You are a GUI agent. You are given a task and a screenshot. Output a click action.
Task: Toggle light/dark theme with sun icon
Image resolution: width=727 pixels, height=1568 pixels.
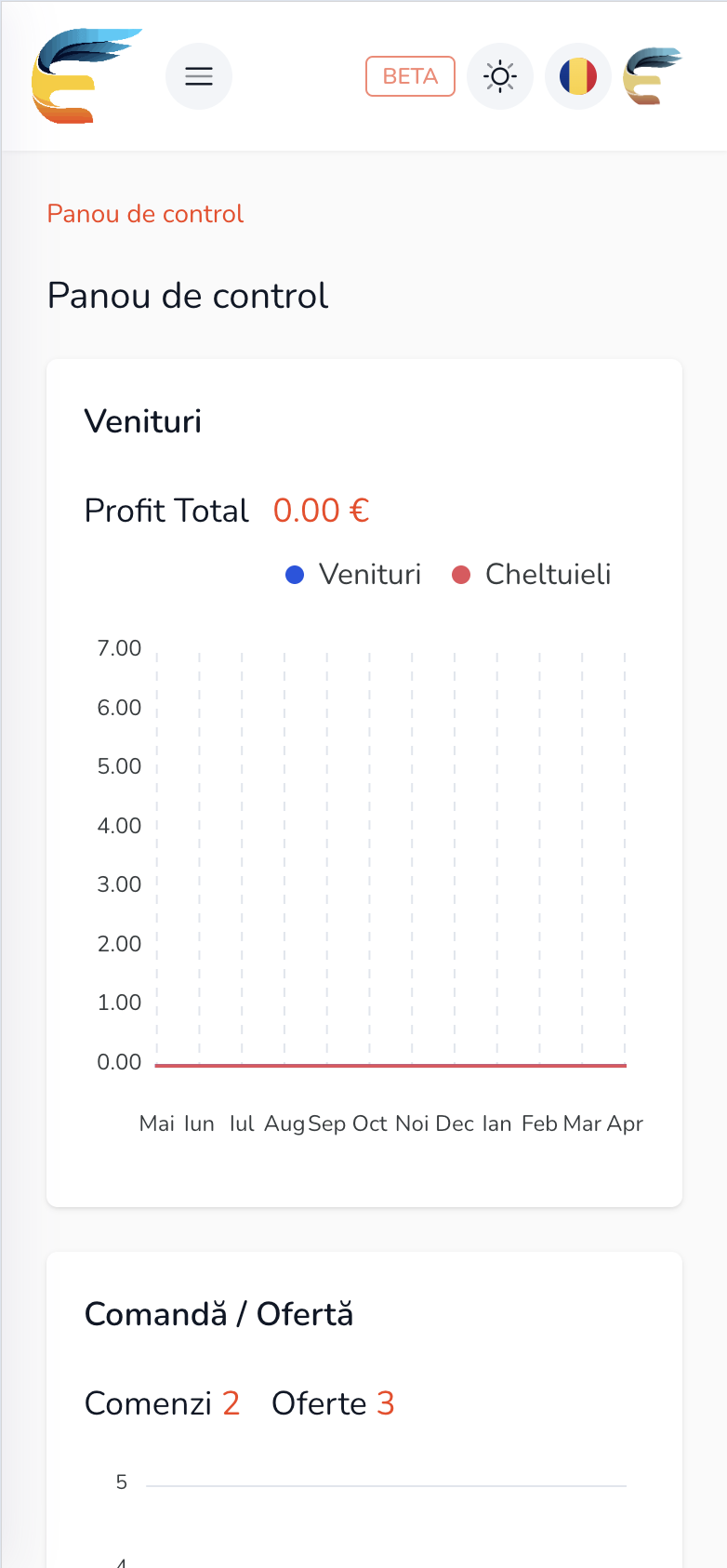pyautogui.click(x=500, y=76)
